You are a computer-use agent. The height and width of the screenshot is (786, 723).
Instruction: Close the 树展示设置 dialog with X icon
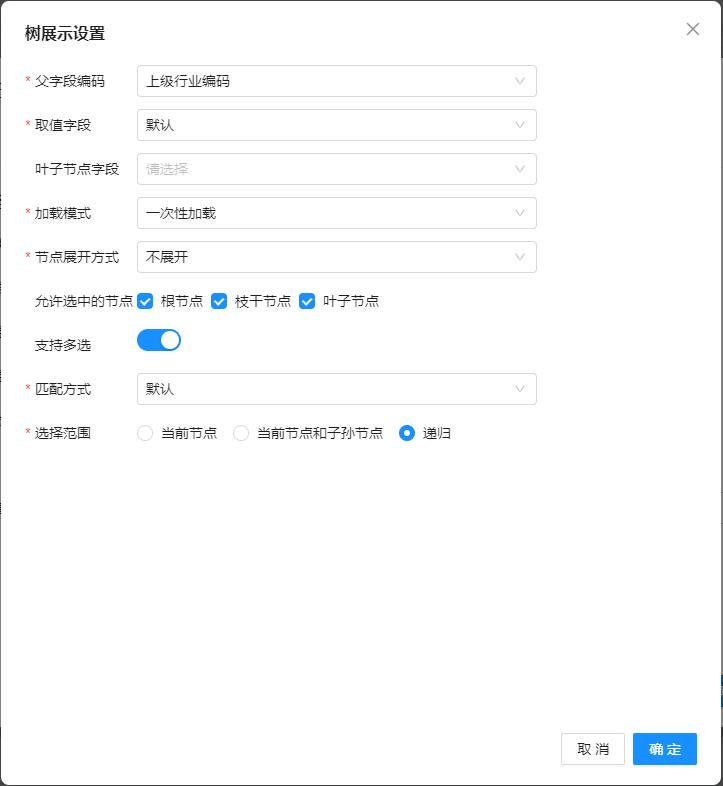[x=693, y=29]
